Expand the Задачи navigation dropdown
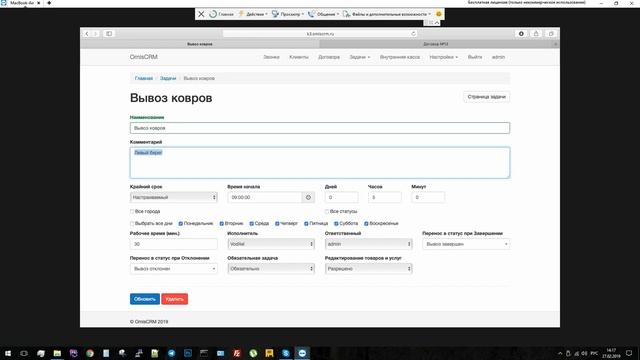 (360, 57)
